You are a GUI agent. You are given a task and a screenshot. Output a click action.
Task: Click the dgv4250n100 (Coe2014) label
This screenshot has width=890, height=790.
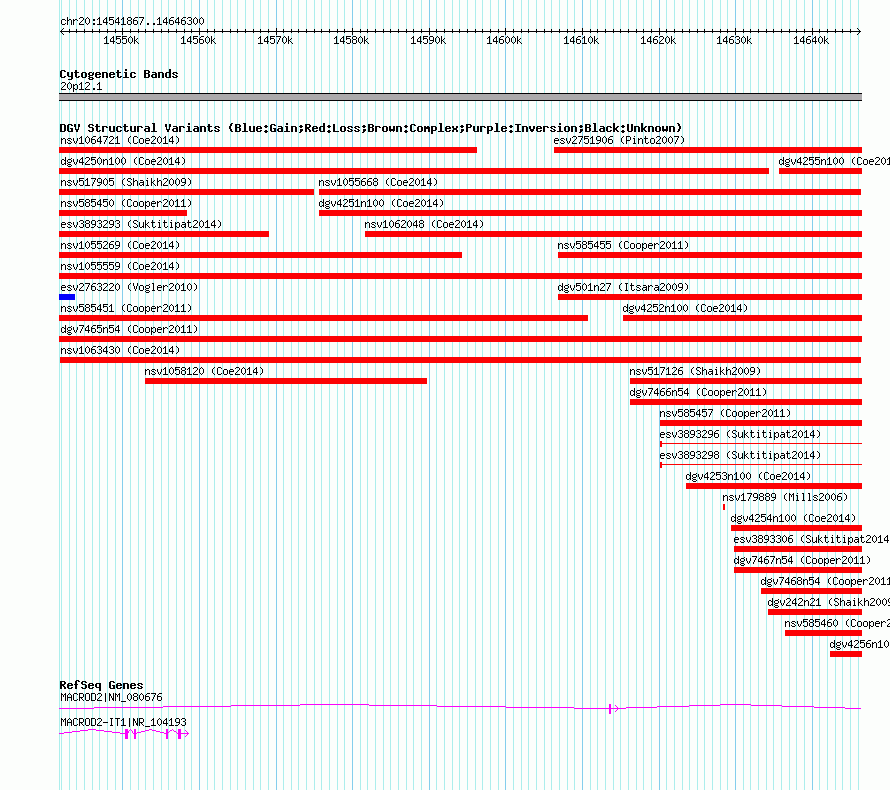(123, 161)
